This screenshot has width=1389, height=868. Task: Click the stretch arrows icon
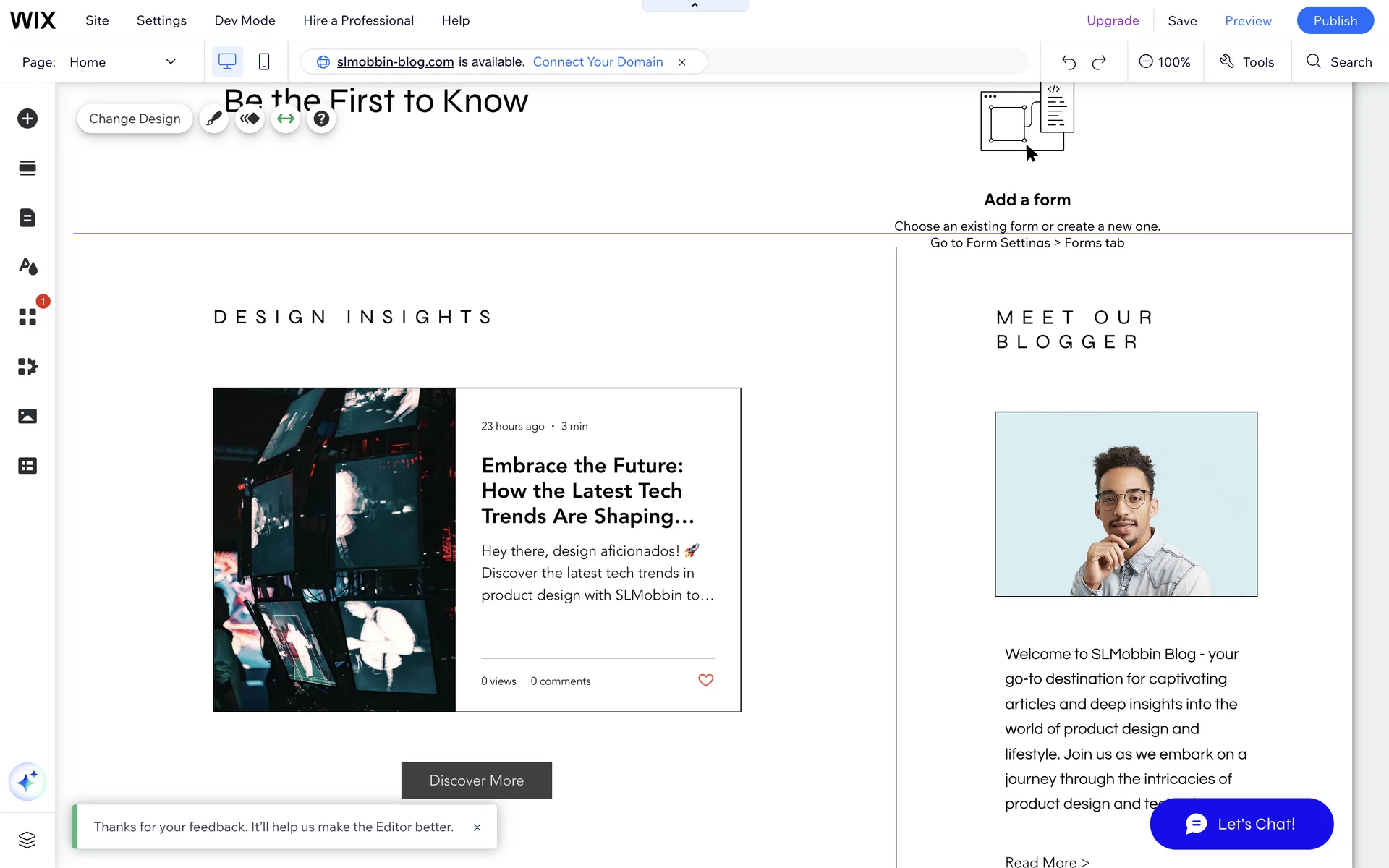click(x=286, y=119)
